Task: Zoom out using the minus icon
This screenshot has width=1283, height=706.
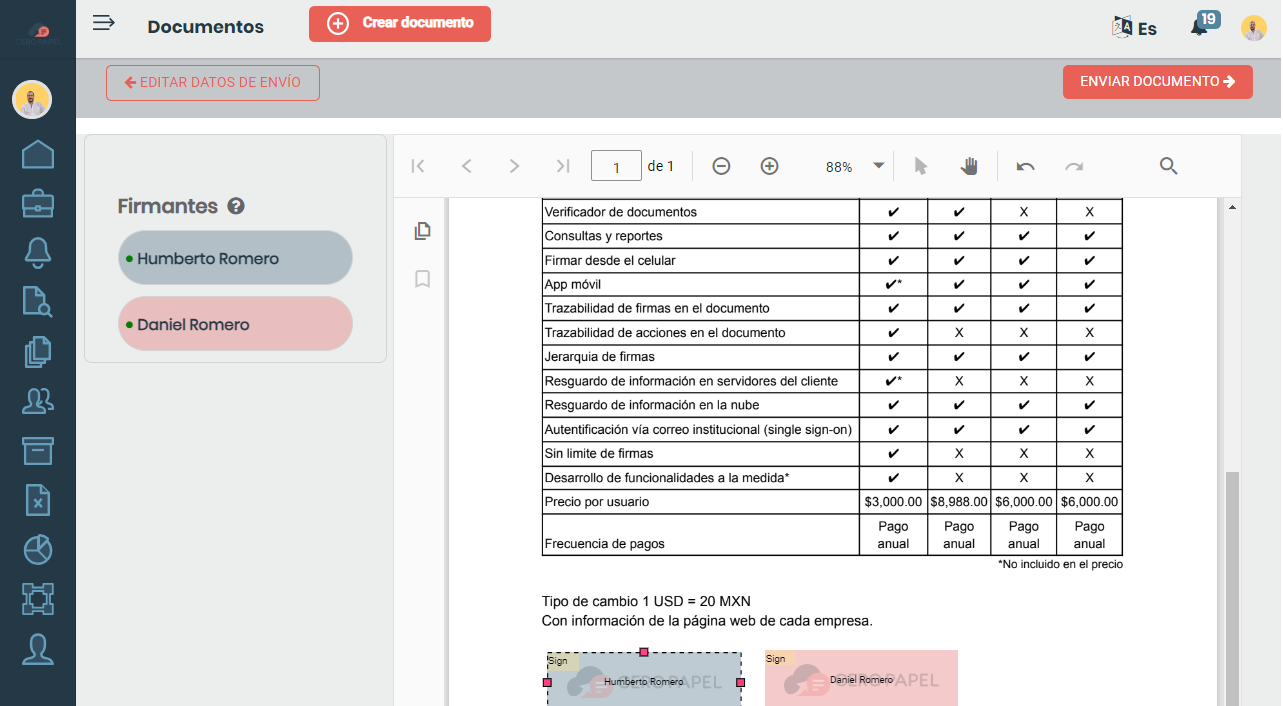Action: (721, 166)
